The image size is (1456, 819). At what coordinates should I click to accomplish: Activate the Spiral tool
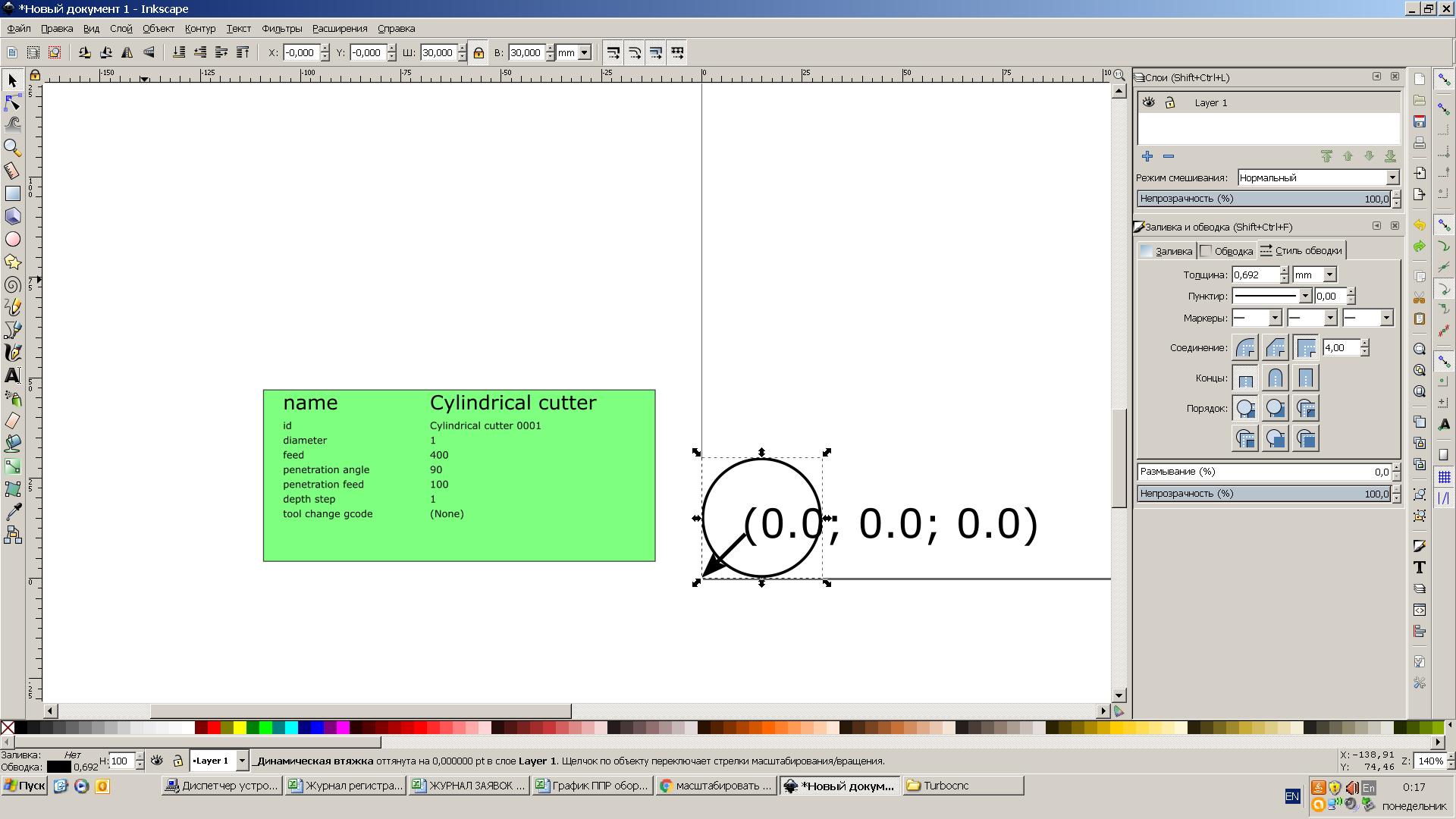pos(12,285)
